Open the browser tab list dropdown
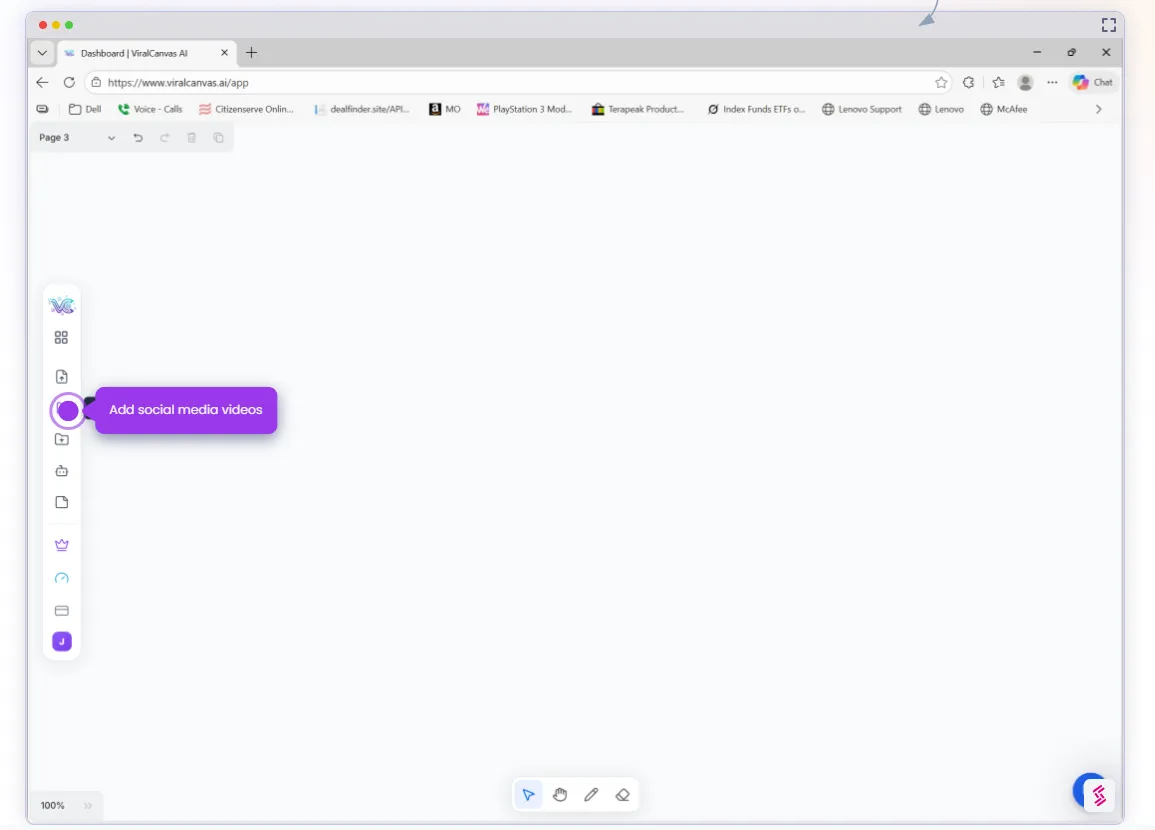The height and width of the screenshot is (830, 1155). [x=42, y=52]
